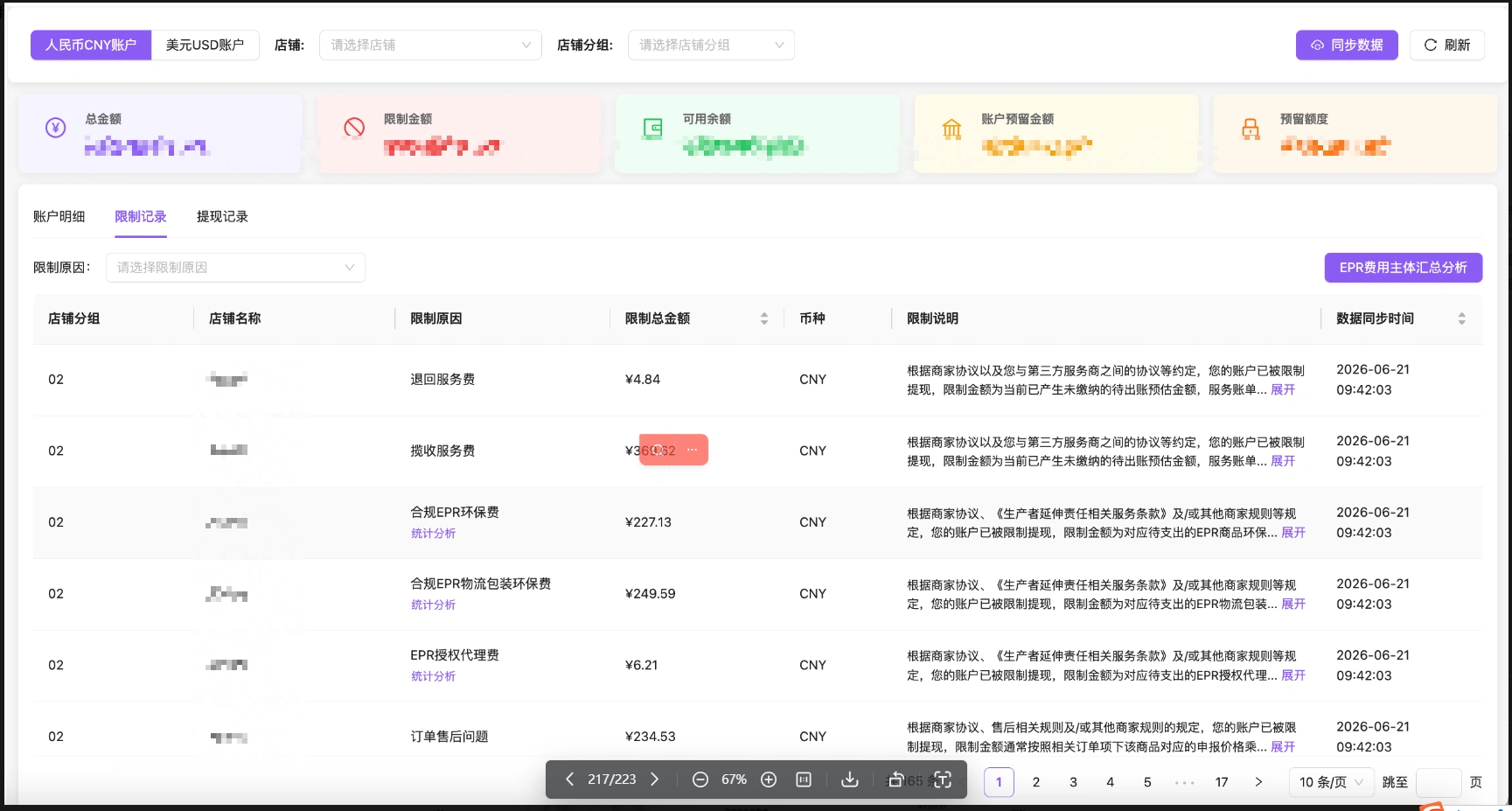Image resolution: width=1512 pixels, height=811 pixels.
Task: Click the 币种 column header
Action: click(x=812, y=318)
